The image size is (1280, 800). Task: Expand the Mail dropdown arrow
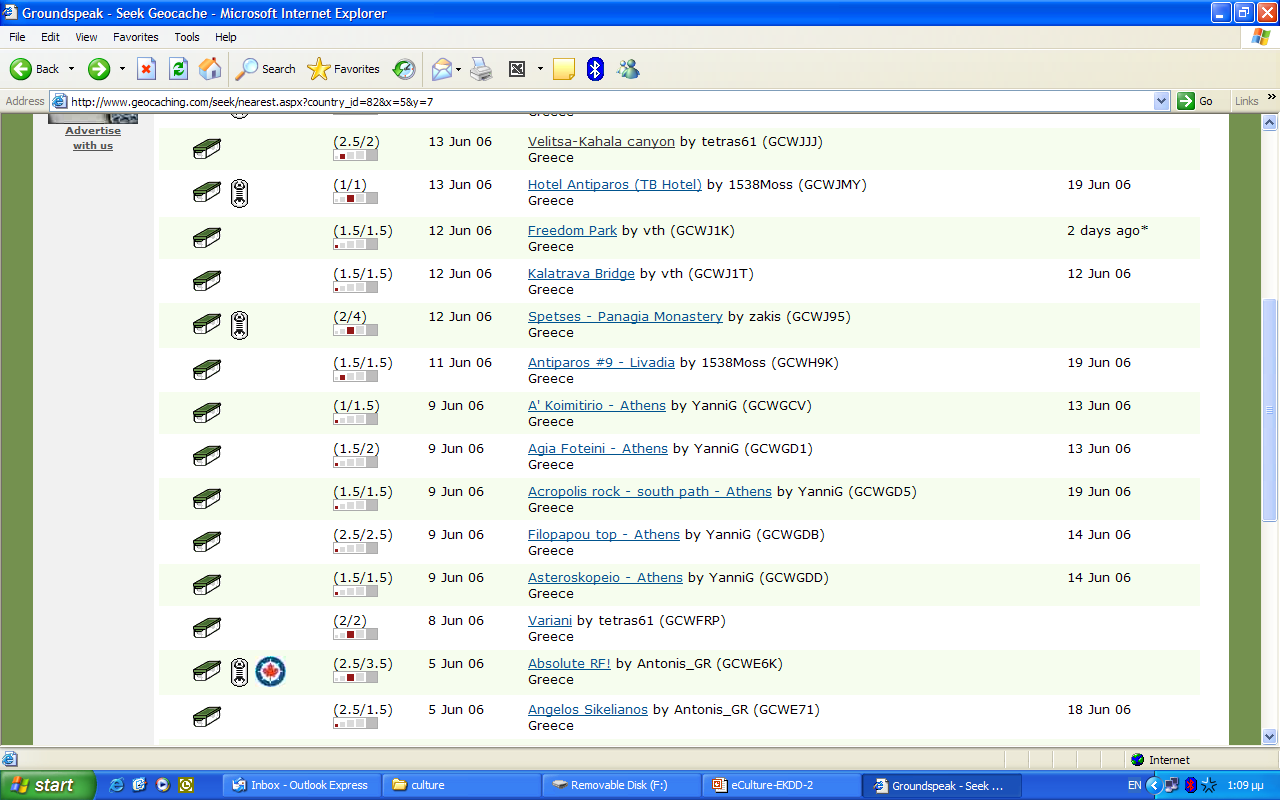pyautogui.click(x=459, y=69)
